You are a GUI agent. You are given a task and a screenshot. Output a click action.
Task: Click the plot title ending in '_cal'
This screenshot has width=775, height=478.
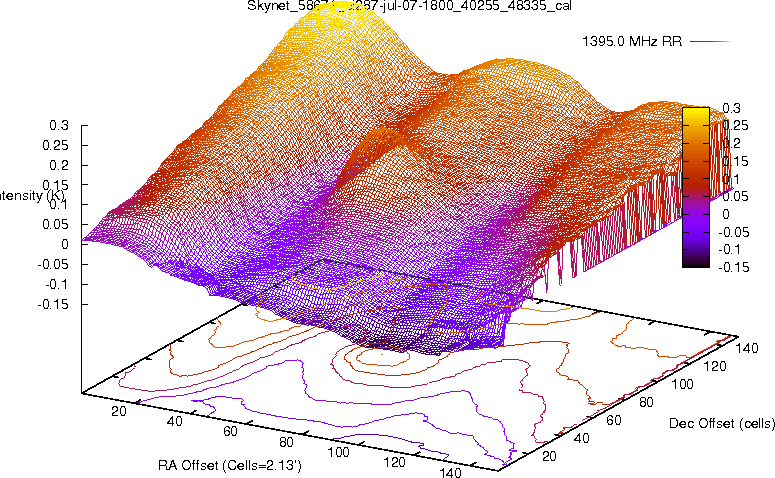point(409,6)
